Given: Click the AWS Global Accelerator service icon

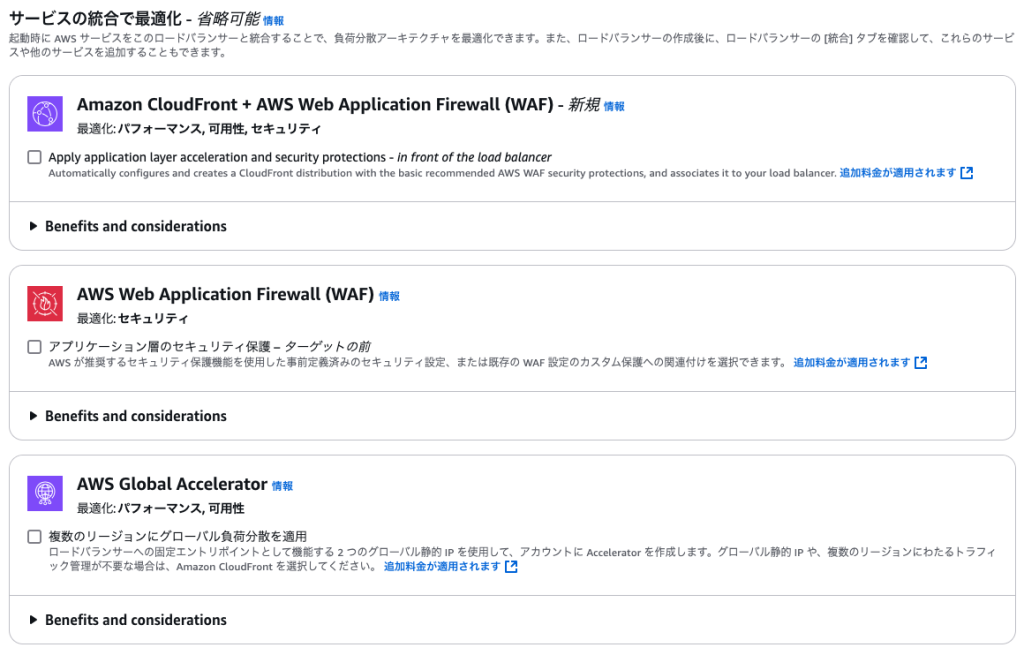Looking at the screenshot, I should 45,494.
